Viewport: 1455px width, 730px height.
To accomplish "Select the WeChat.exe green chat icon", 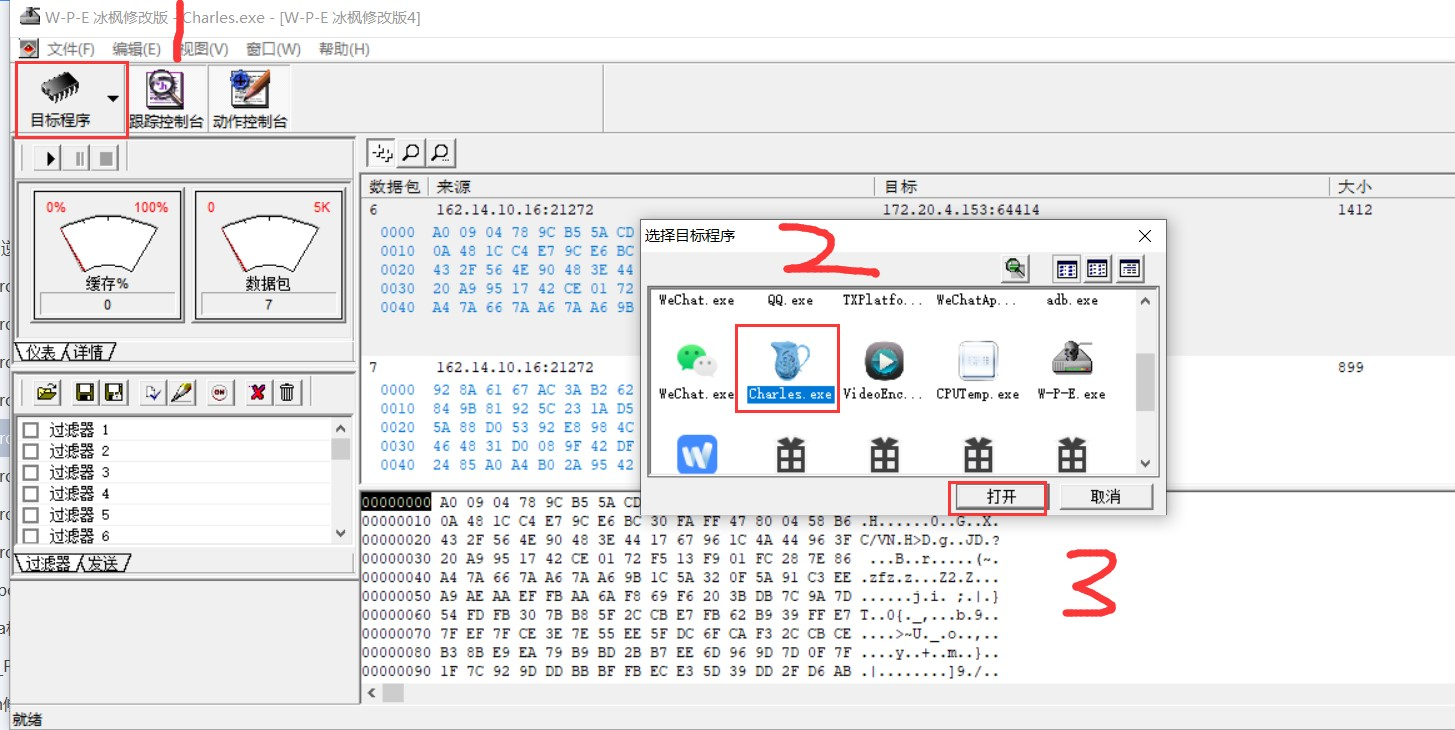I will [x=696, y=360].
